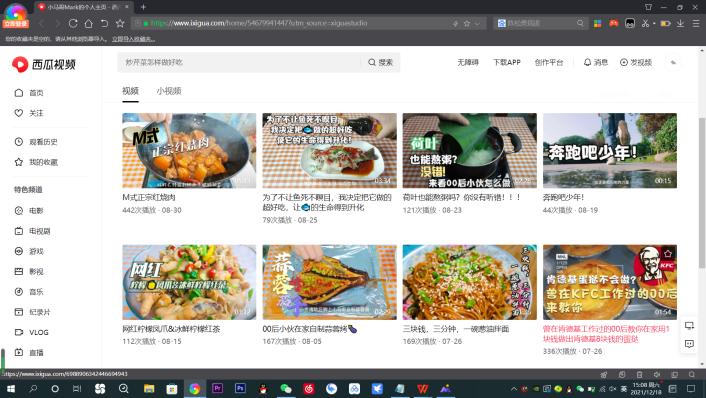Image resolution: width=706 pixels, height=398 pixels.
Task: Open the 影视 channel
Action: click(29, 271)
